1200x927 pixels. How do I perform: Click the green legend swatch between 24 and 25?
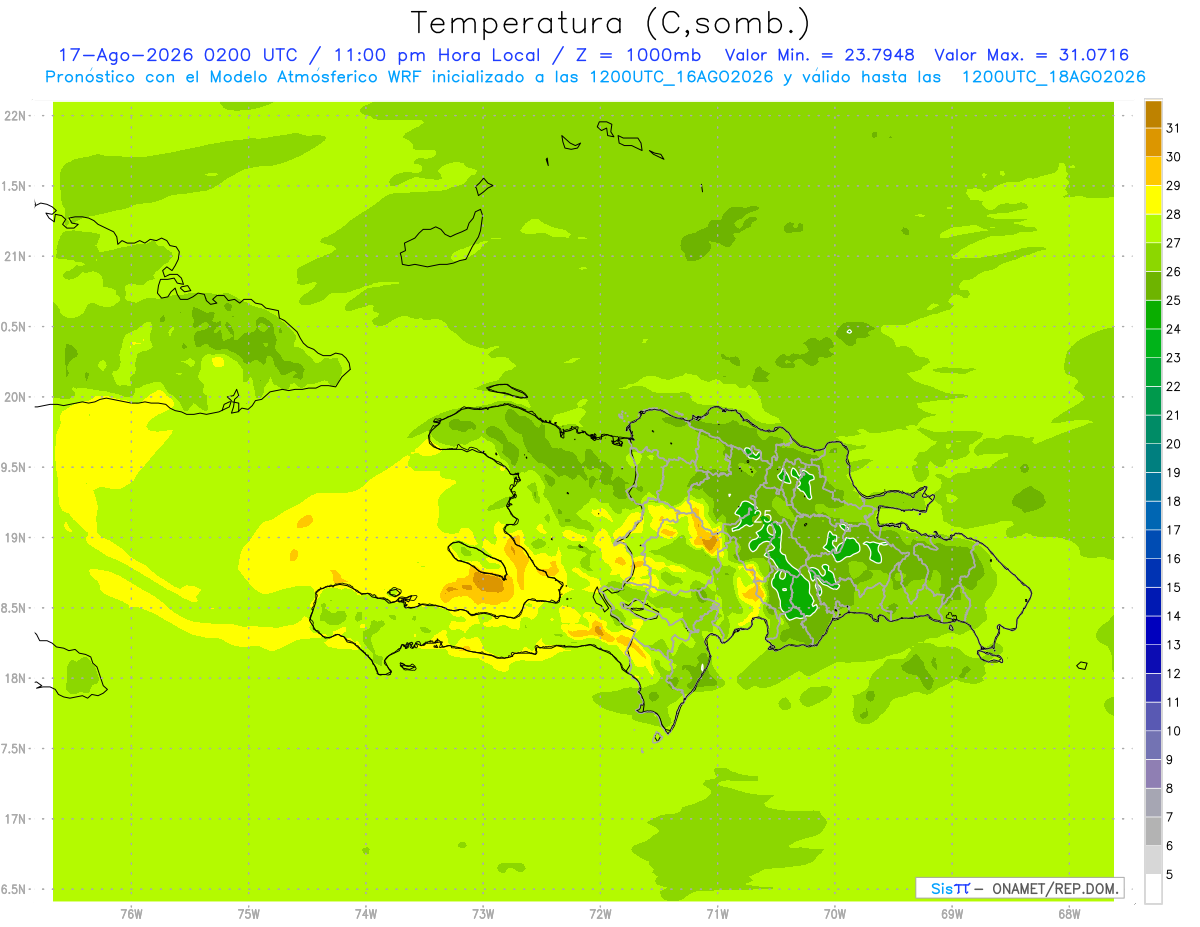1153,314
